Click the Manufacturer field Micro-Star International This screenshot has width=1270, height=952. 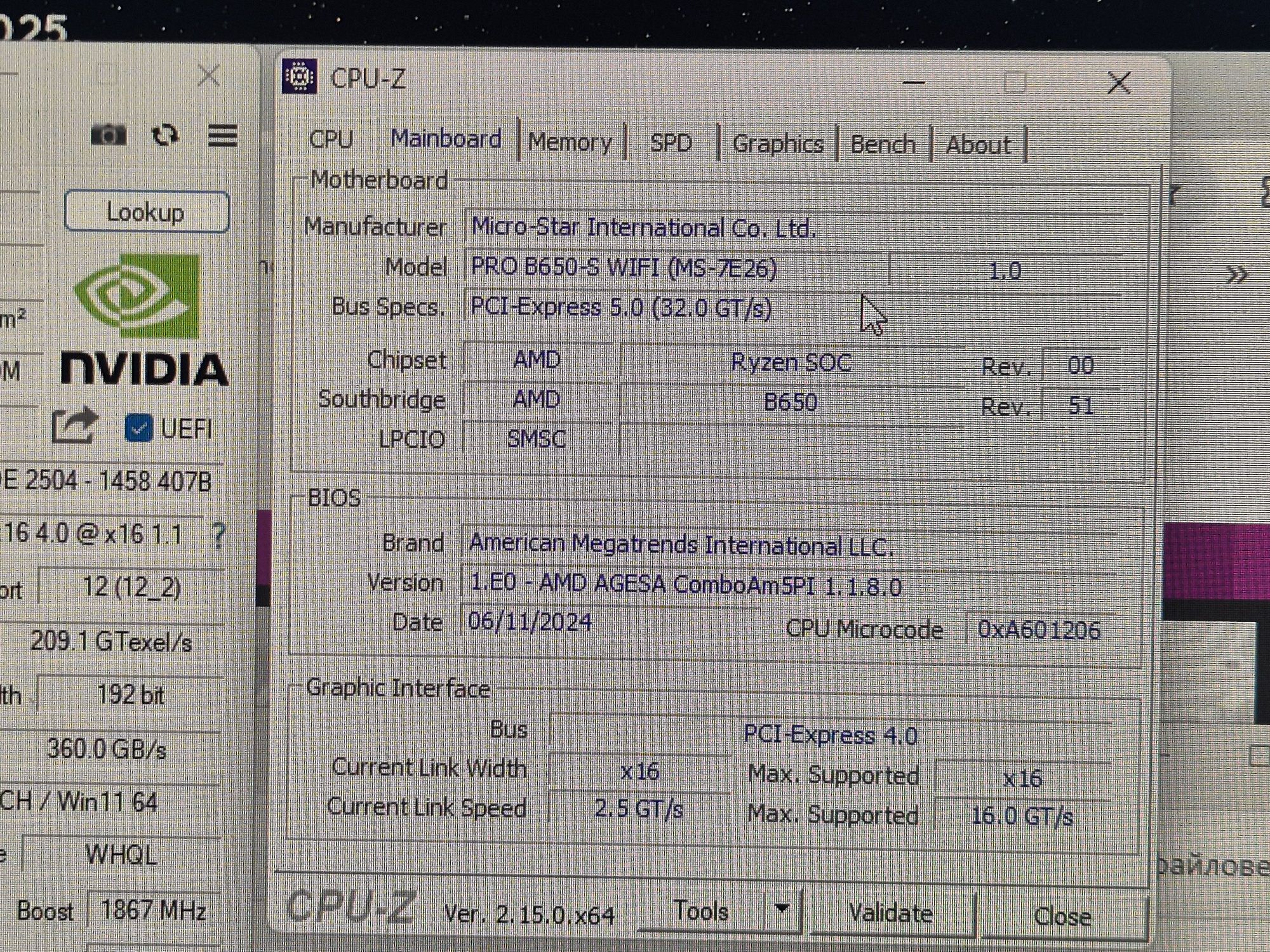[x=794, y=227]
